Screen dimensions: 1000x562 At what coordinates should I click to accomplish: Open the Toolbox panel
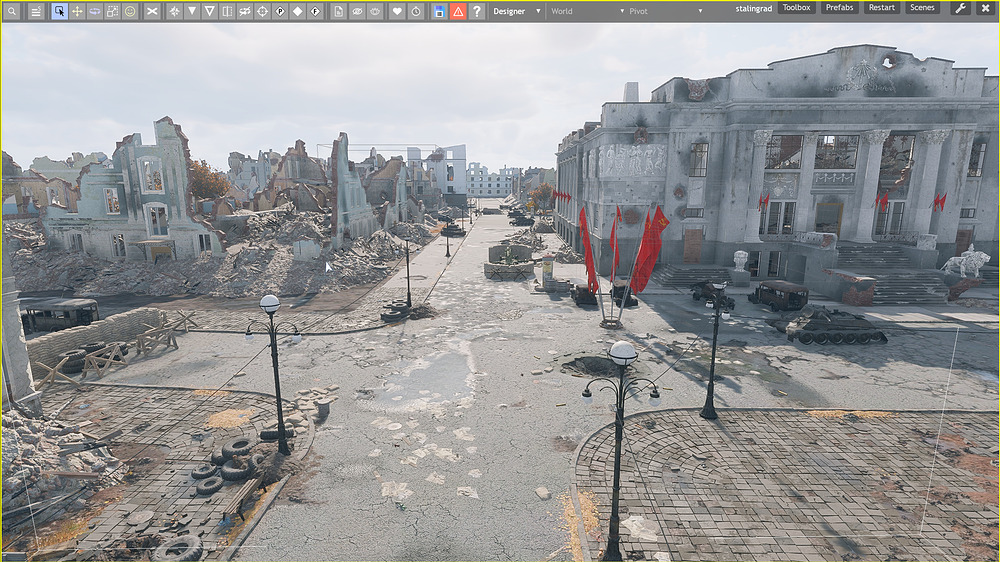pyautogui.click(x=797, y=8)
